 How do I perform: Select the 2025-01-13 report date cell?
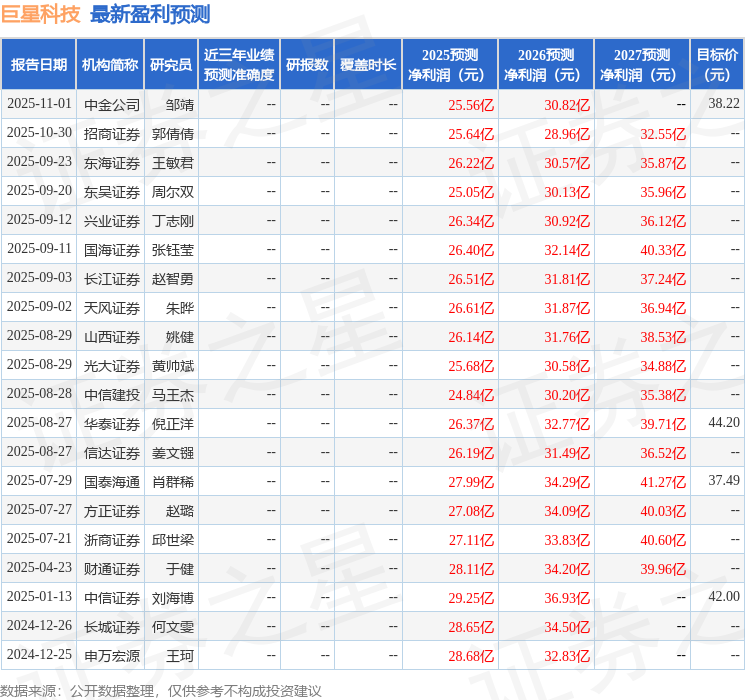[x=39, y=597]
